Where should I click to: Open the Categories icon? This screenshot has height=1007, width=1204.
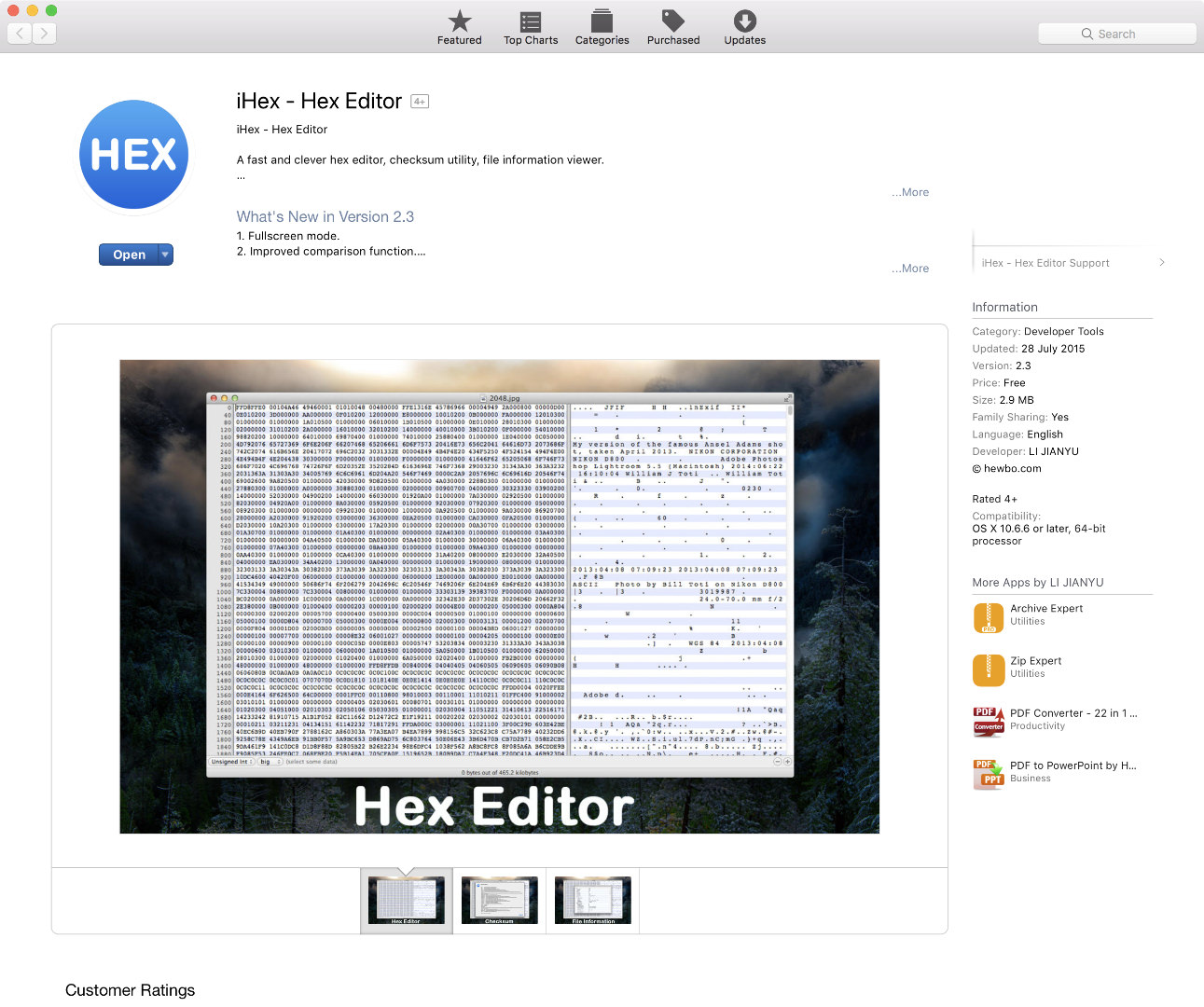[x=602, y=21]
